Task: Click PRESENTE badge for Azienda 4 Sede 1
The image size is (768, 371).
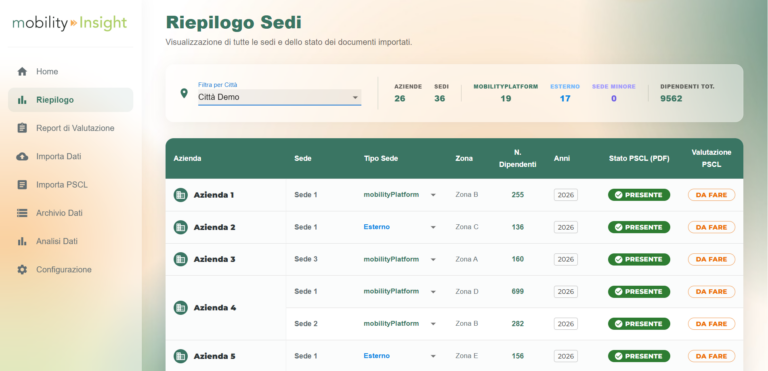Action: tap(639, 292)
